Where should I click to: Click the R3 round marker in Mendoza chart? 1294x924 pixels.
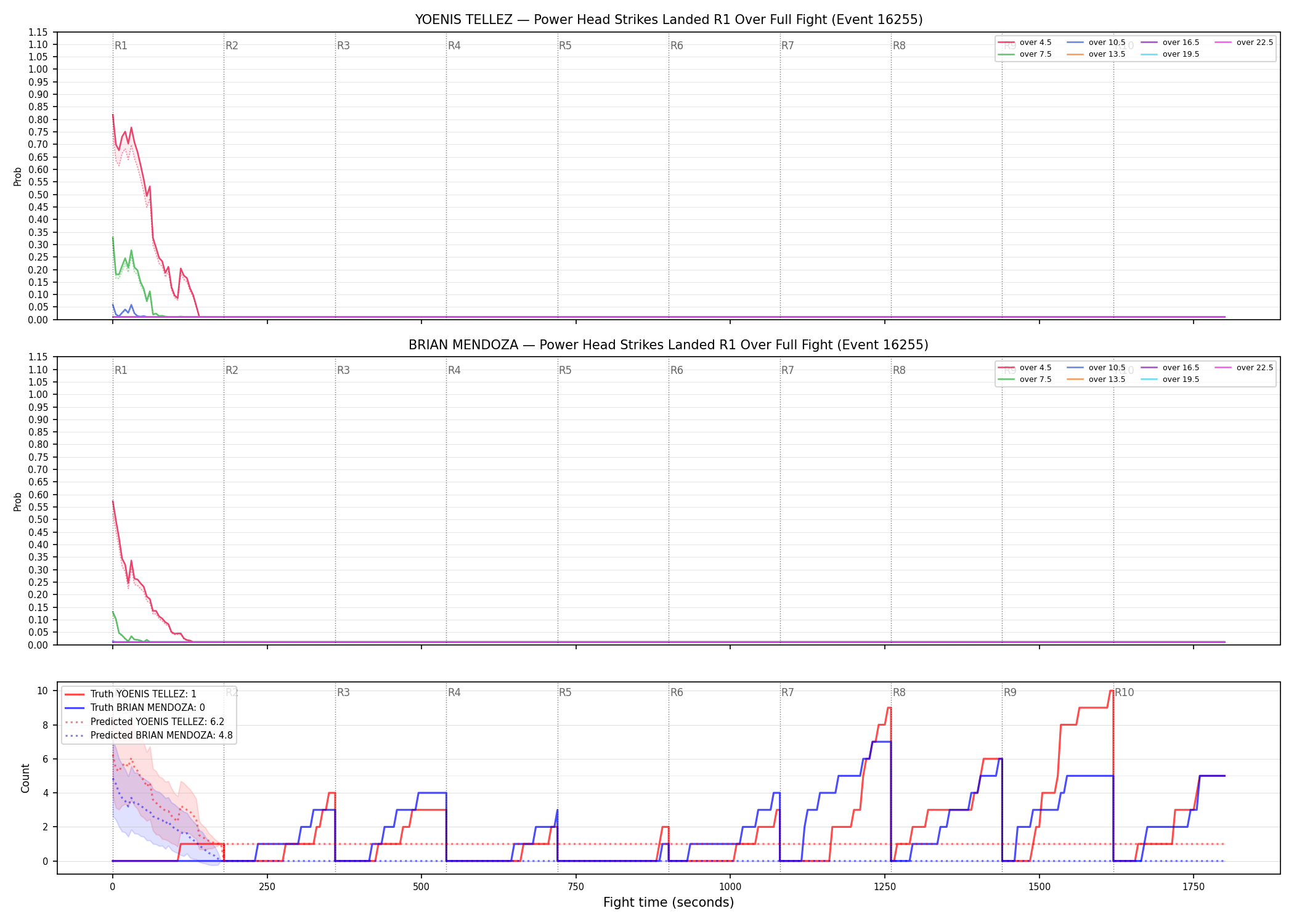[343, 370]
